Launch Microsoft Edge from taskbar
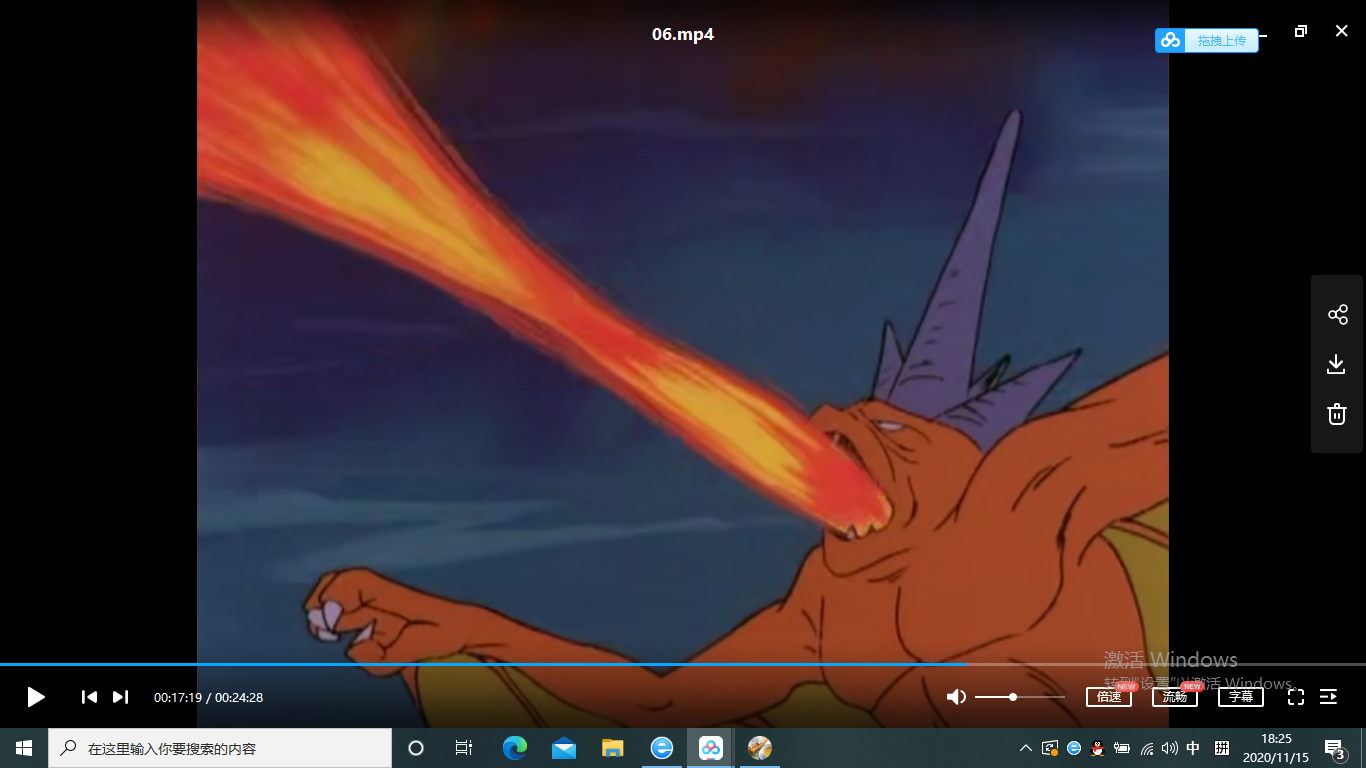Viewport: 1366px width, 768px height. [x=515, y=748]
